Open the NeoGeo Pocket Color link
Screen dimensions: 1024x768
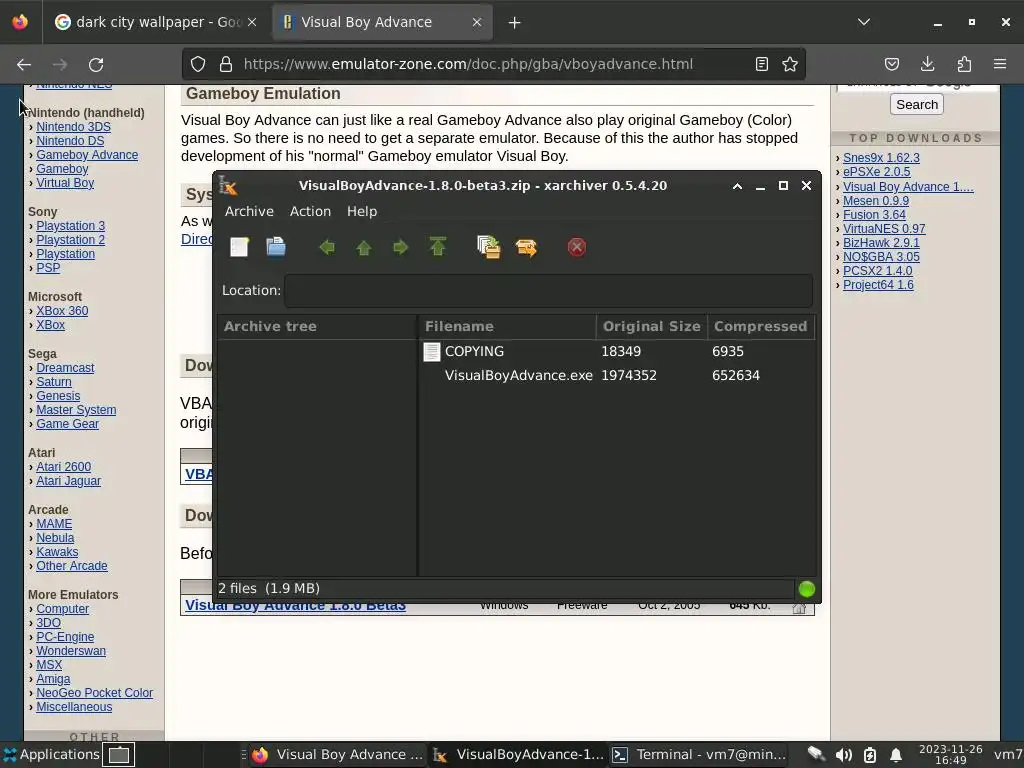95,693
